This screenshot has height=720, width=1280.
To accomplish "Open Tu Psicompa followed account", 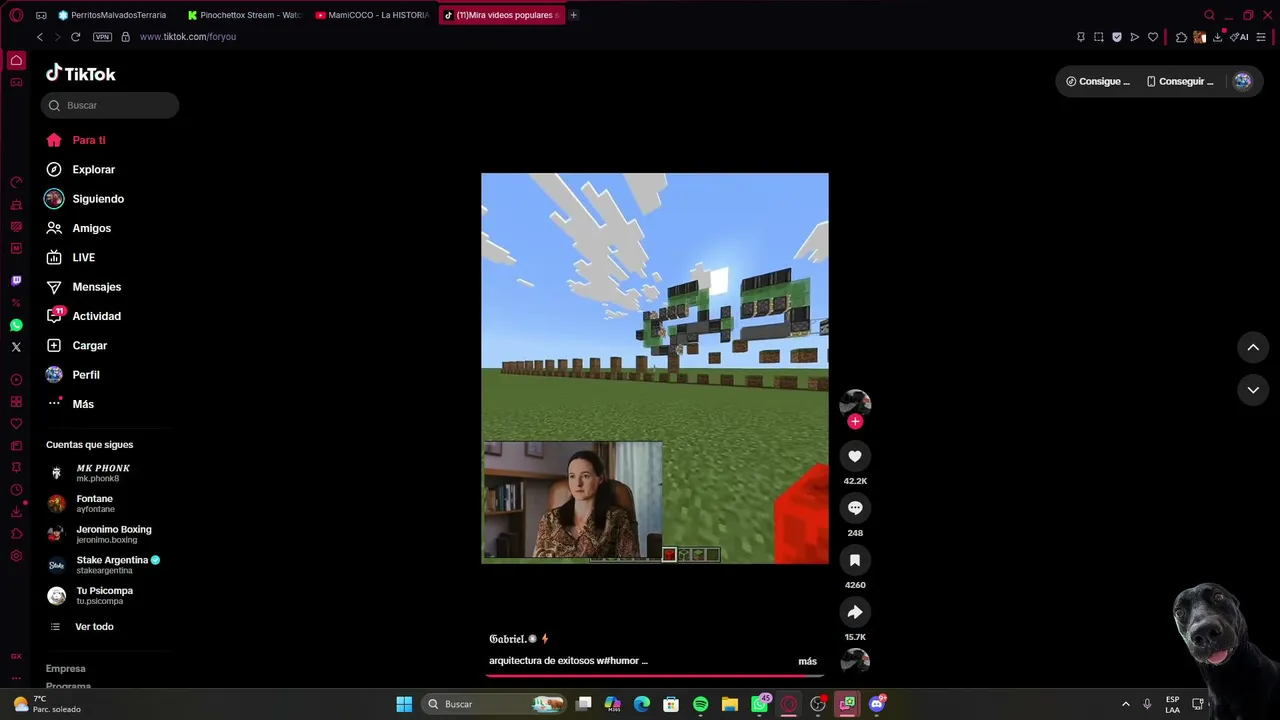I will tap(104, 595).
